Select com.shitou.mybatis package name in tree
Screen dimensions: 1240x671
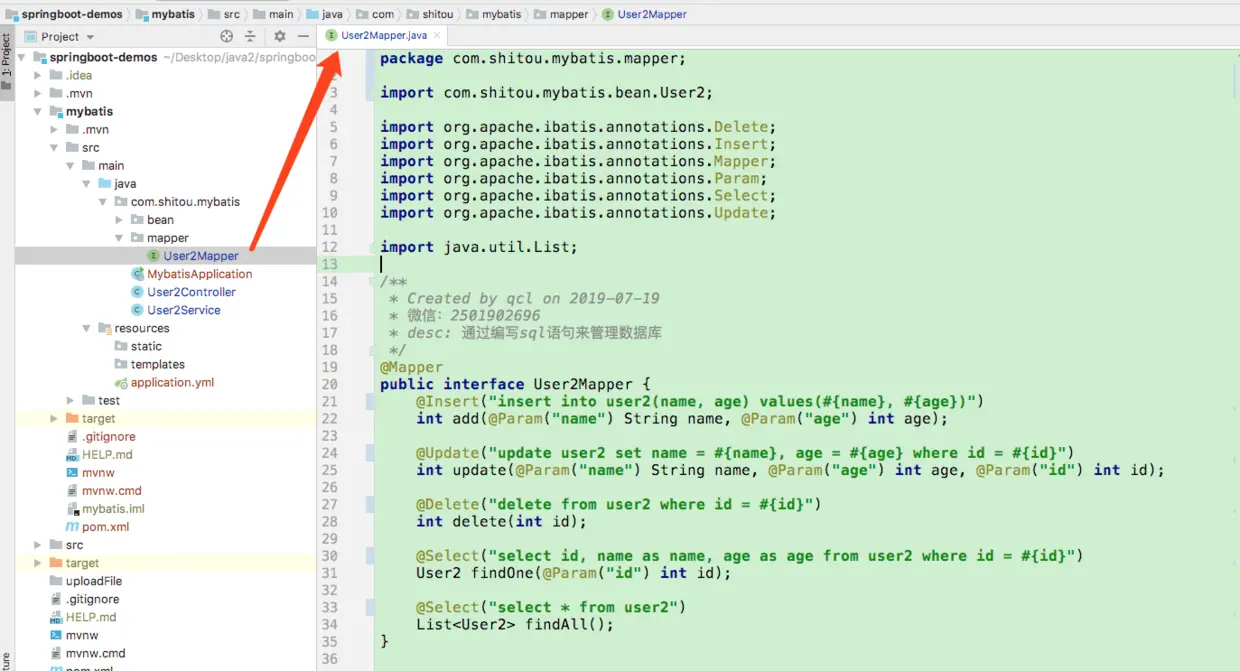(x=185, y=201)
